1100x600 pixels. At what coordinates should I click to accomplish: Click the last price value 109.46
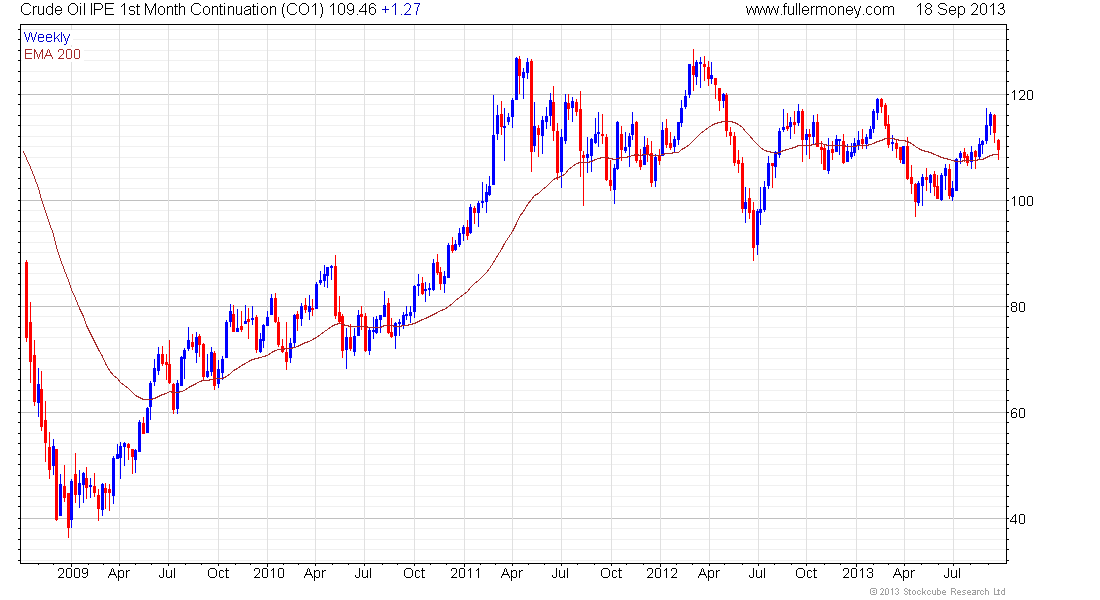pos(352,10)
